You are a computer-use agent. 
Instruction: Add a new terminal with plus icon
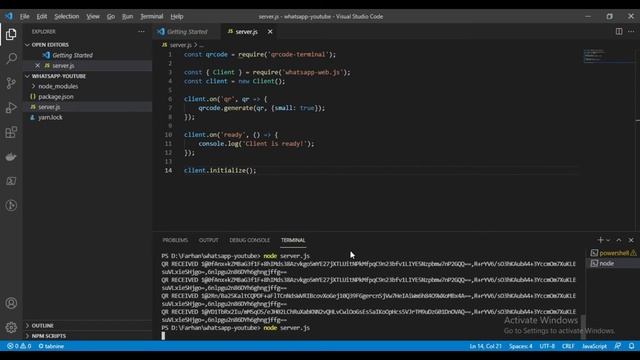point(600,240)
